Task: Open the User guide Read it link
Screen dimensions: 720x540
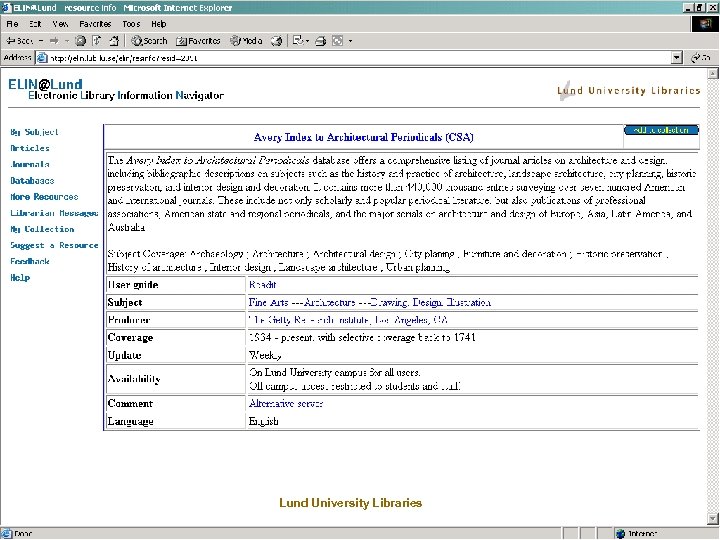Action: (262, 285)
